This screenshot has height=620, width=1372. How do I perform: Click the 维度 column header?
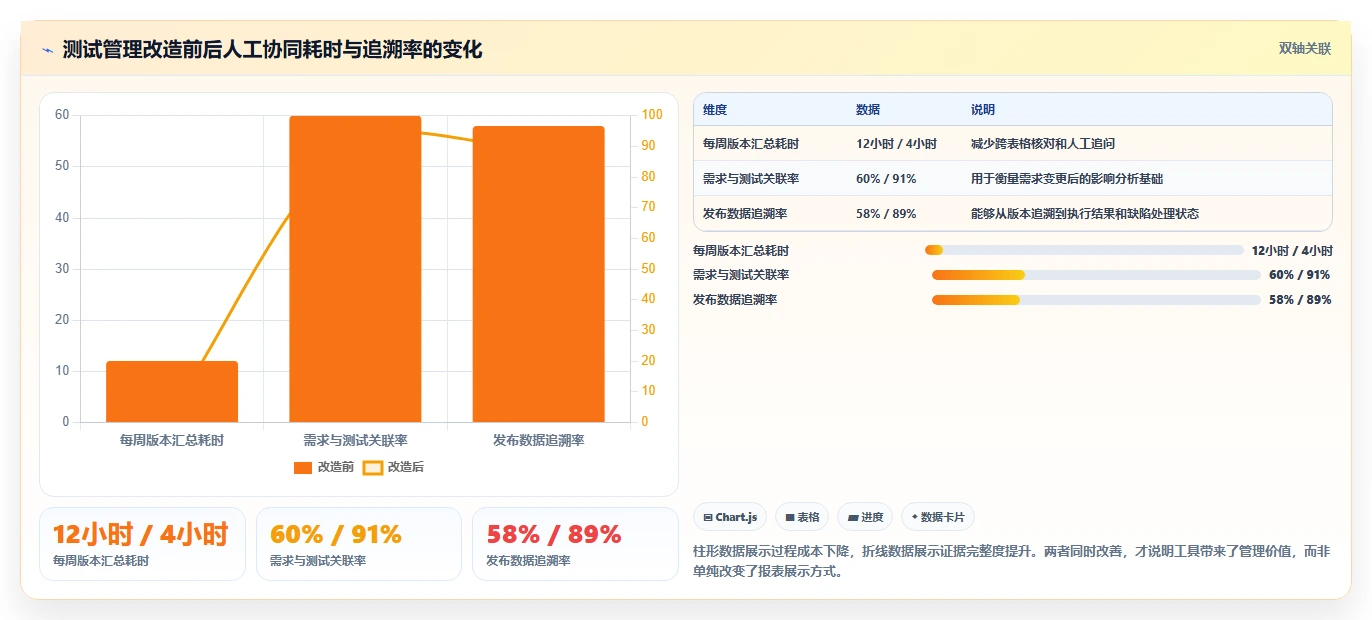tap(715, 110)
